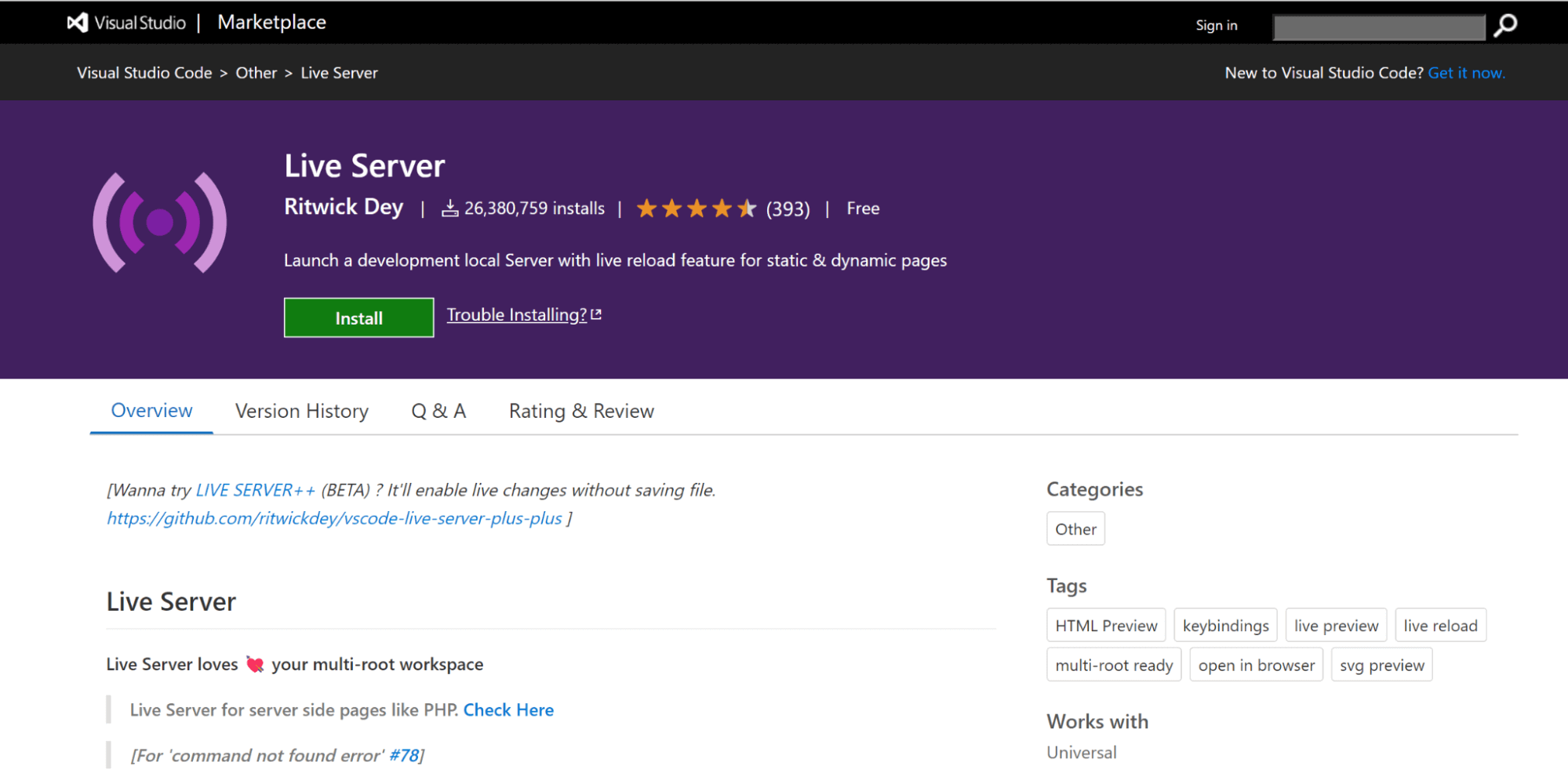Click the installs download icon

449,209
